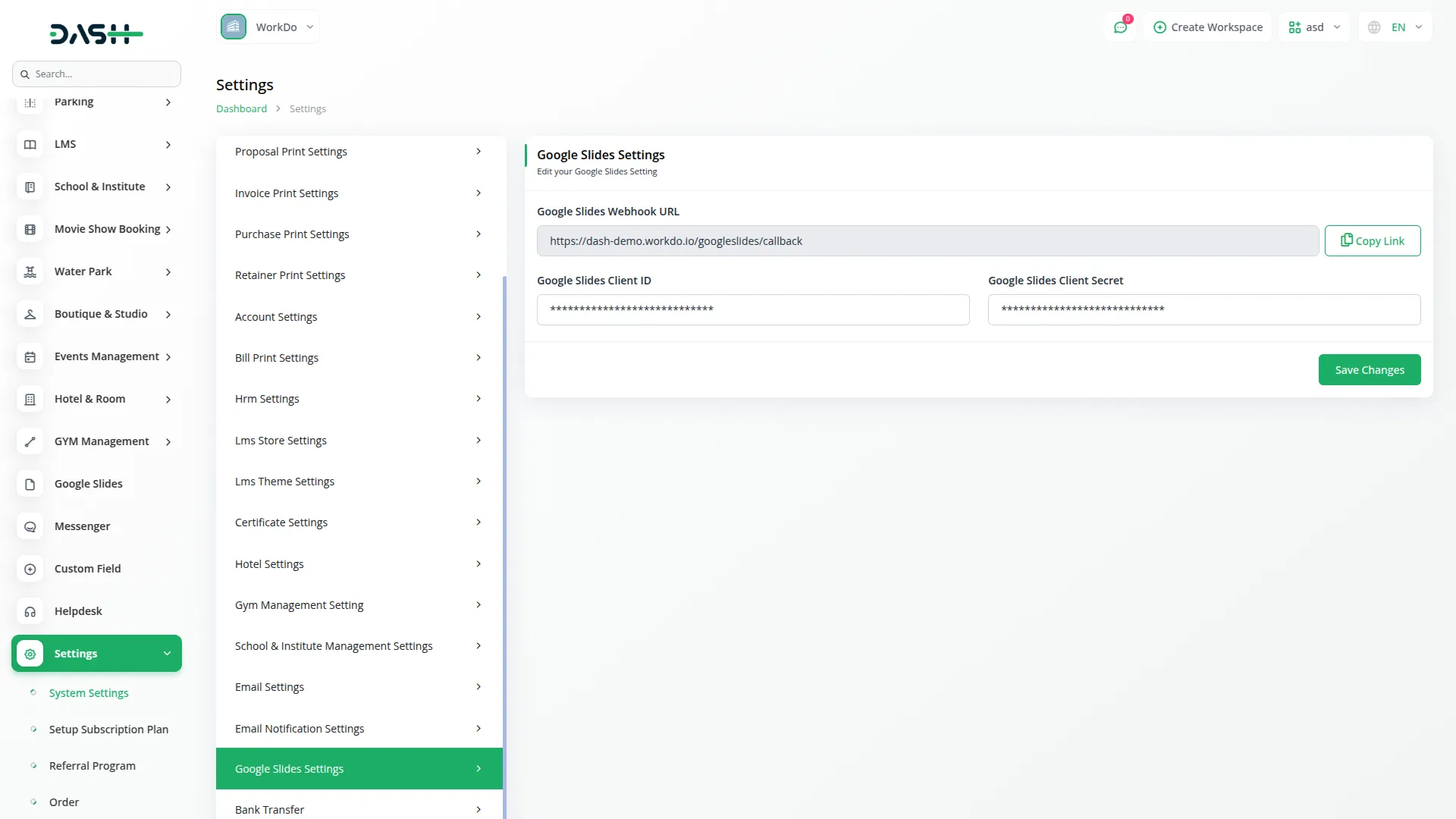
Task: Click the Custom Field plus icon
Action: click(x=30, y=569)
